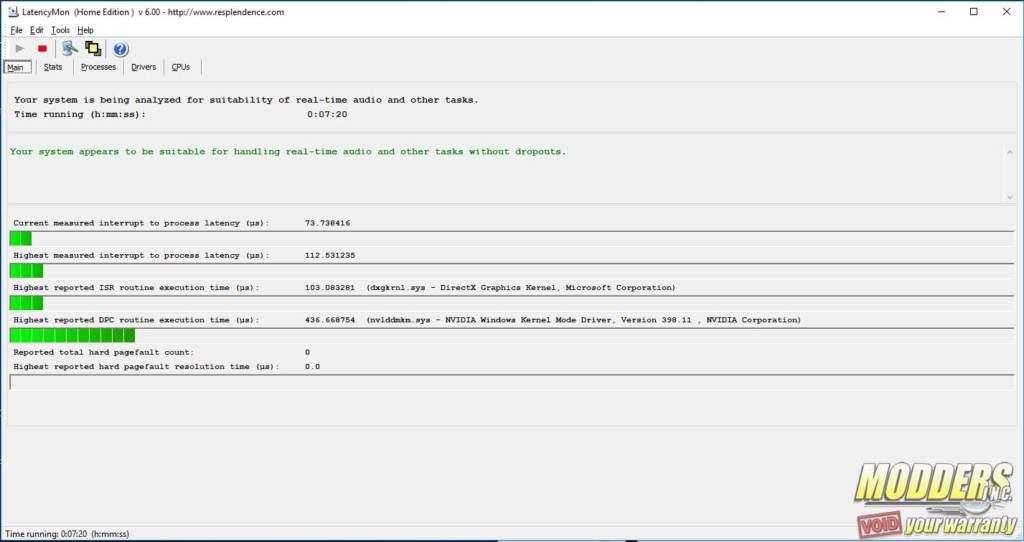Image resolution: width=1024 pixels, height=542 pixels.
Task: Maximize the LatencyMon window
Action: click(974, 12)
